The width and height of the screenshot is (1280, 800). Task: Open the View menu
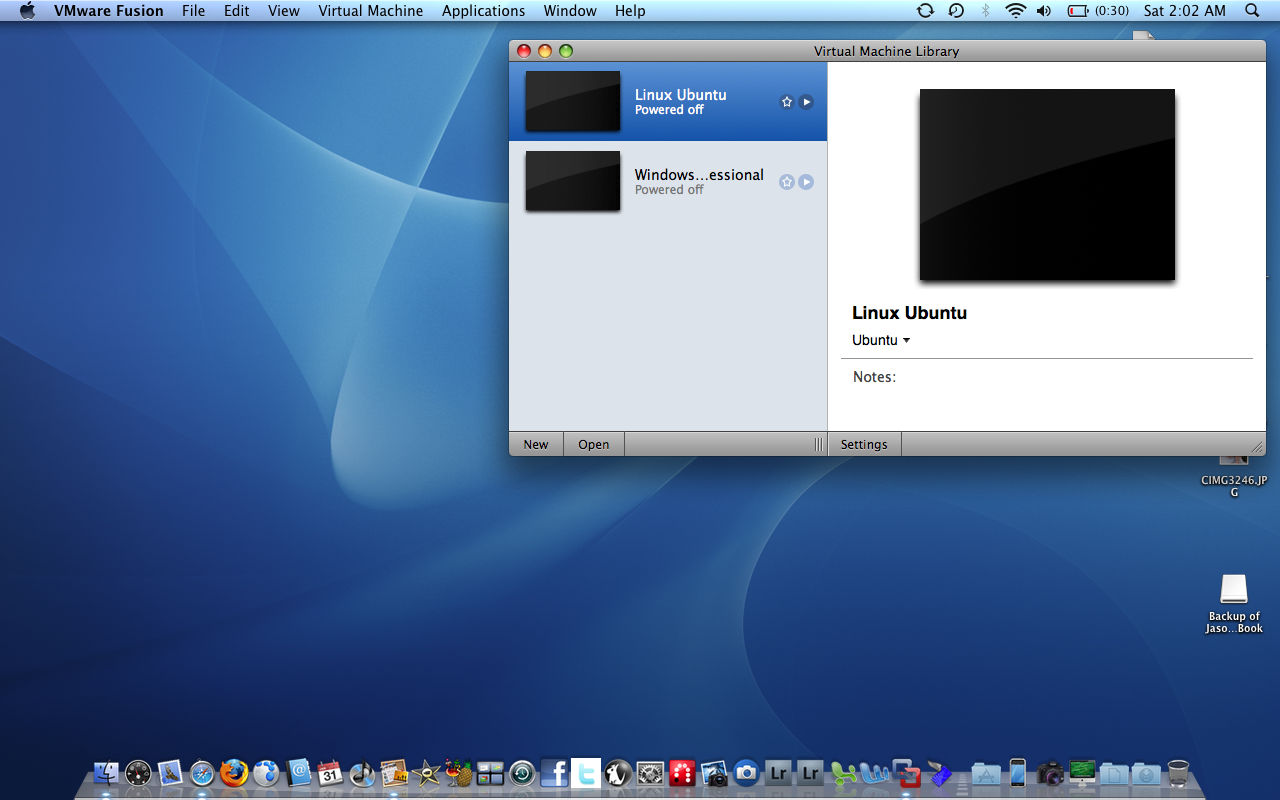pyautogui.click(x=284, y=11)
